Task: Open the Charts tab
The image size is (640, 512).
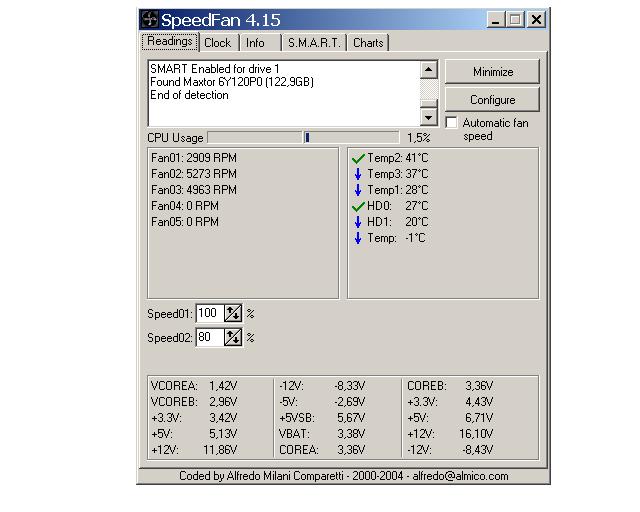Action: tap(368, 43)
